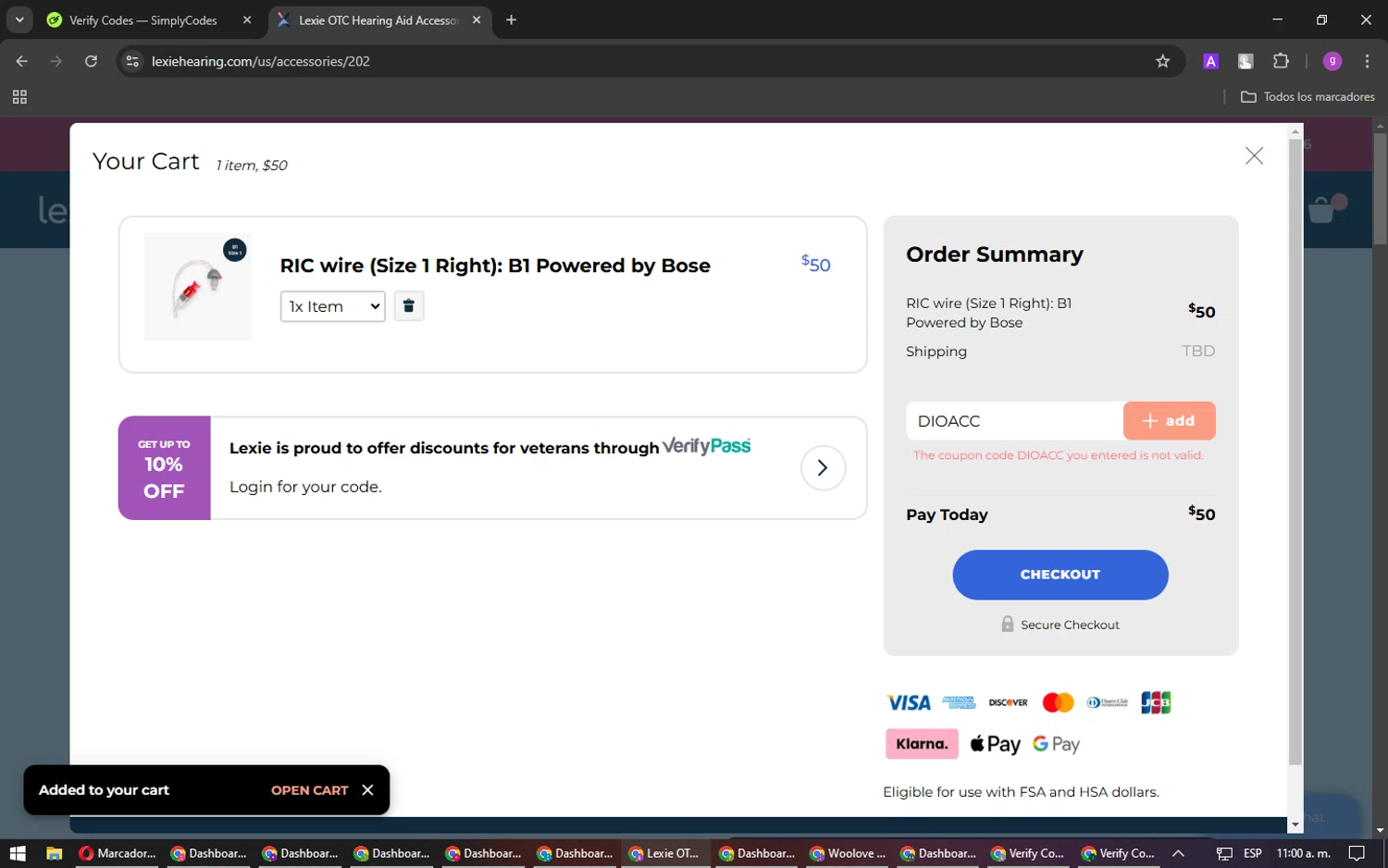Screen dimensions: 1388x868
Task: Open the 1x Item quantity dropdown
Action: (332, 306)
